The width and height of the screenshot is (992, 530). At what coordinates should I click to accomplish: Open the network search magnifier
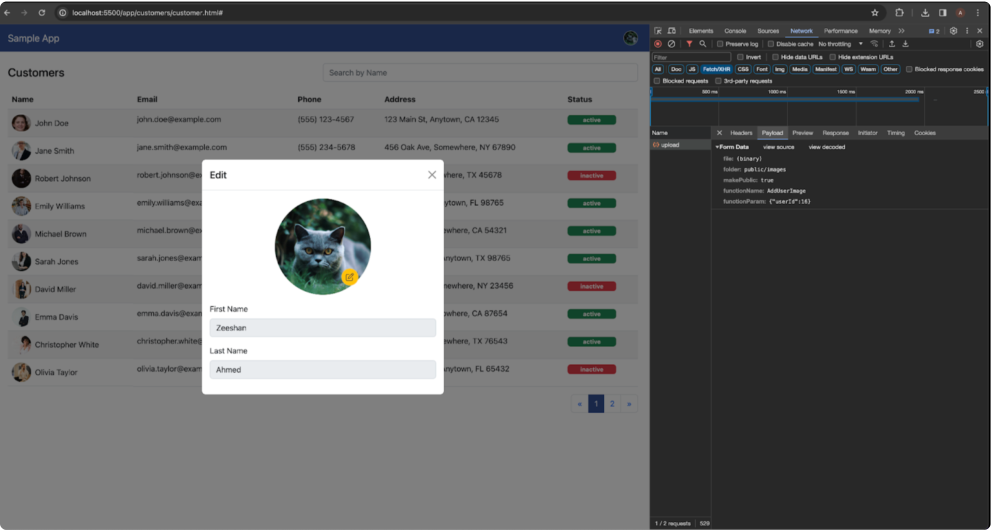click(703, 44)
